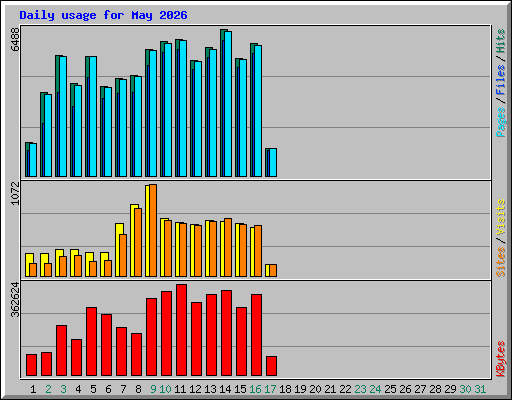Click the 362624 KBytes axis value
This screenshot has height=400, width=512.
coord(15,300)
